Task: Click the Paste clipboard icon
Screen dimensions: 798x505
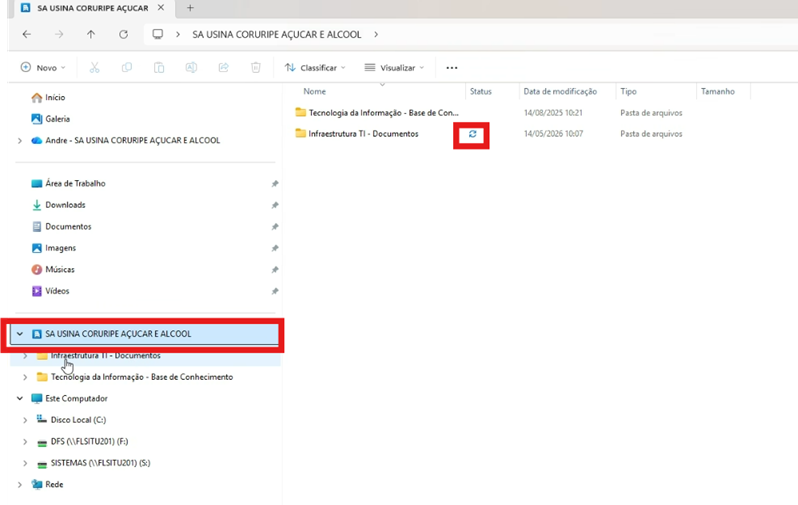Action: [x=159, y=68]
